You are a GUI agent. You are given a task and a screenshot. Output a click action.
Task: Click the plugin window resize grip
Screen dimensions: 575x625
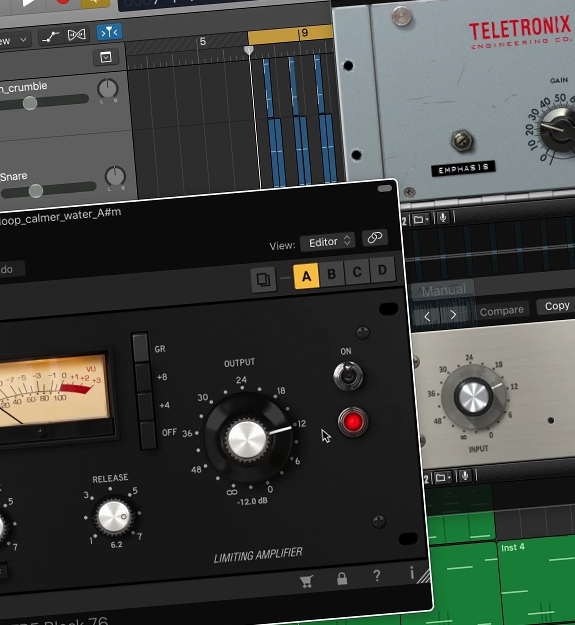pyautogui.click(x=424, y=576)
